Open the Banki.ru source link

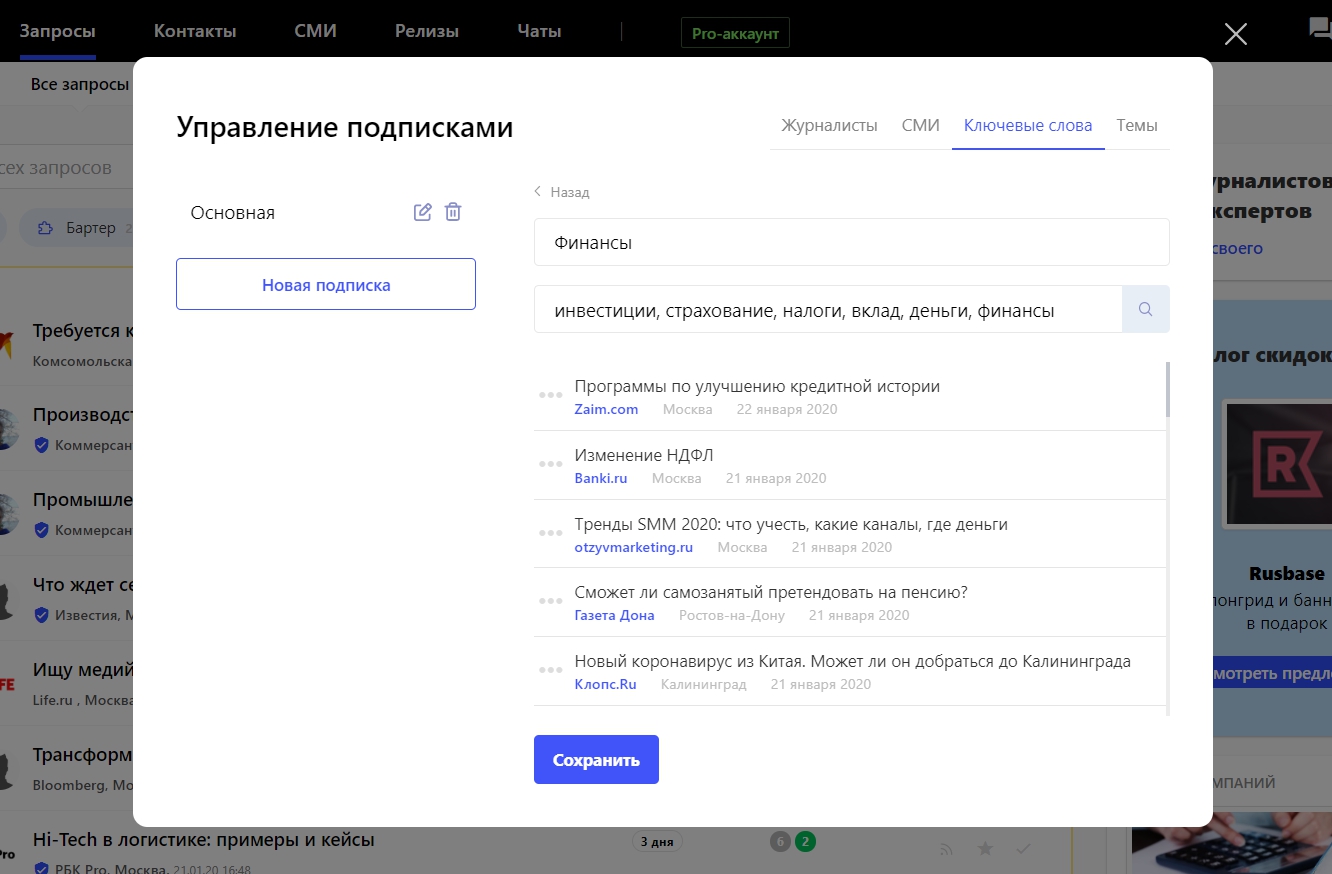[x=601, y=478]
